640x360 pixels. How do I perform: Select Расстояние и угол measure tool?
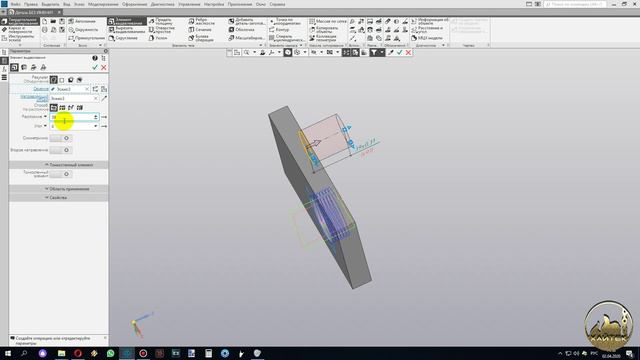[x=427, y=30]
